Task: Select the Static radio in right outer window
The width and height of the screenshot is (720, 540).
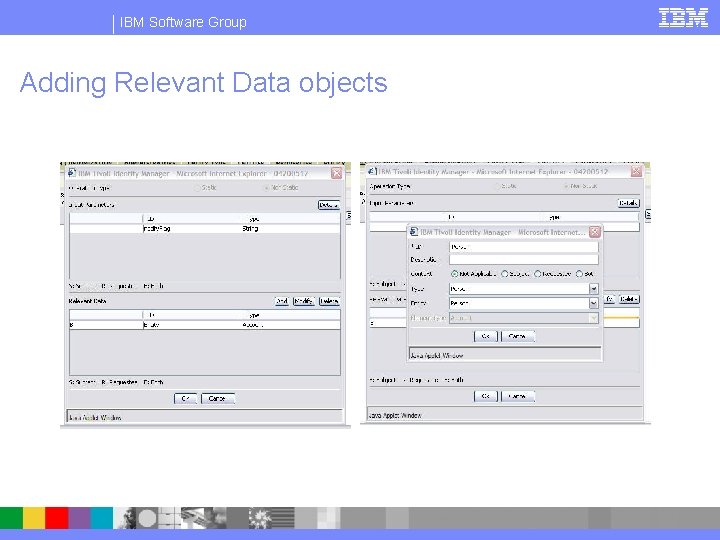Action: point(497,186)
